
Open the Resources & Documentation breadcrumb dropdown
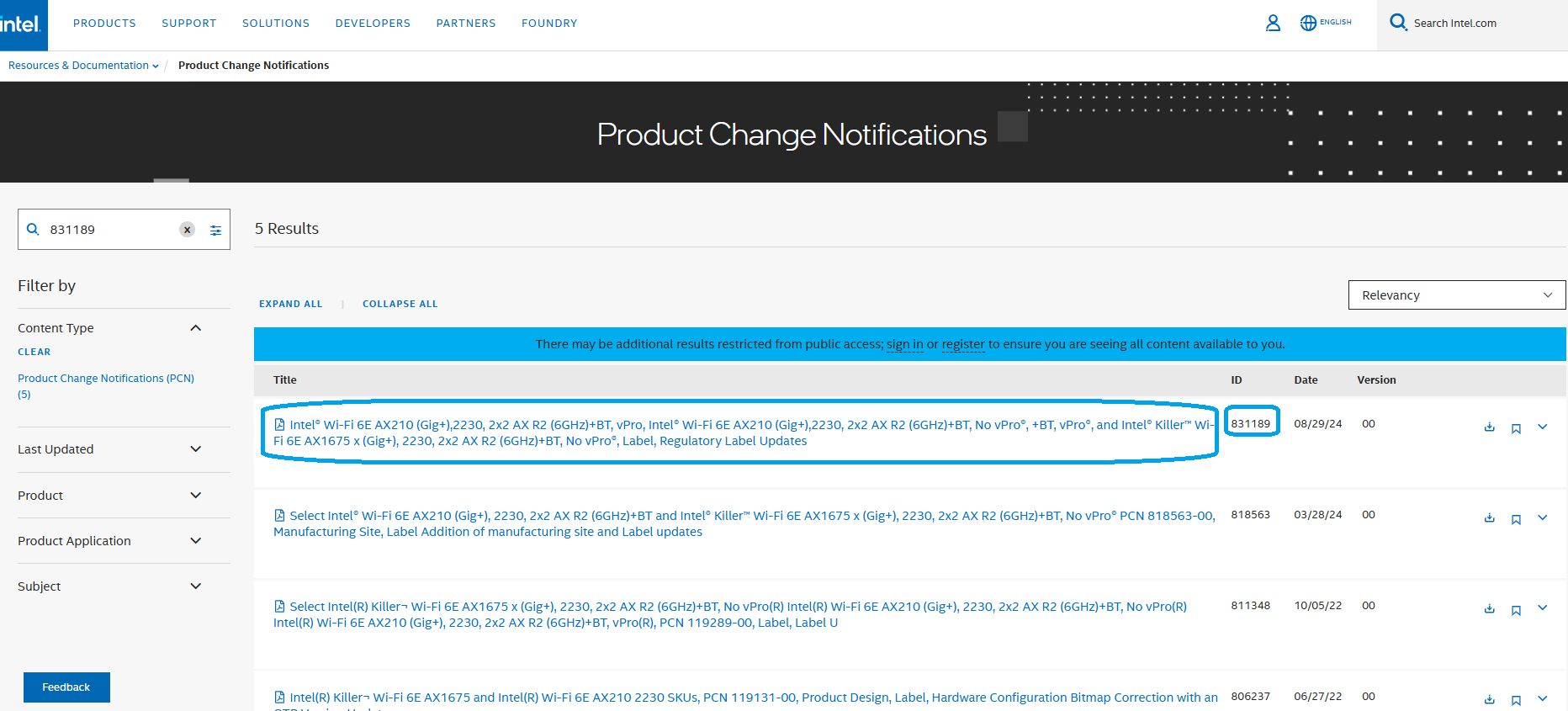coord(83,66)
